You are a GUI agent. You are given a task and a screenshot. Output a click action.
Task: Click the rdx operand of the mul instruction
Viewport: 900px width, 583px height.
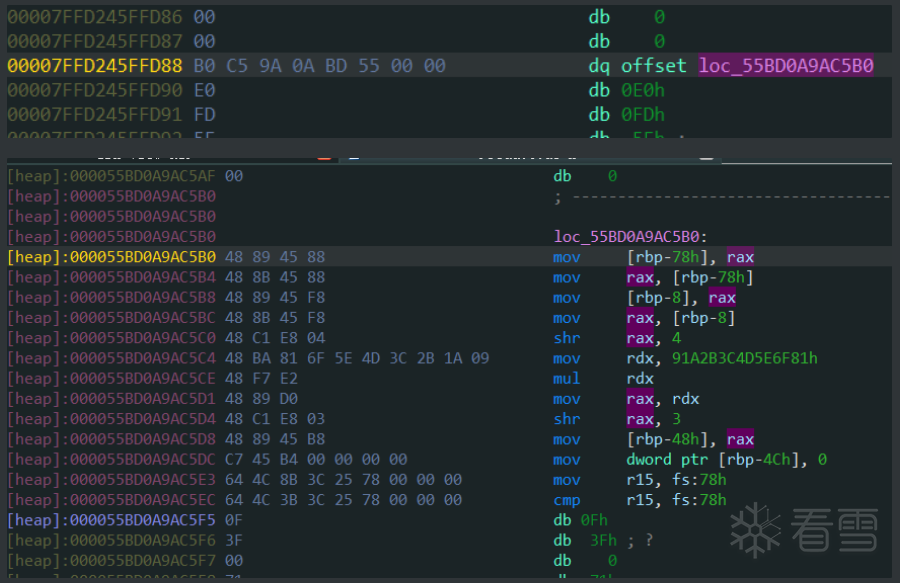tap(640, 378)
